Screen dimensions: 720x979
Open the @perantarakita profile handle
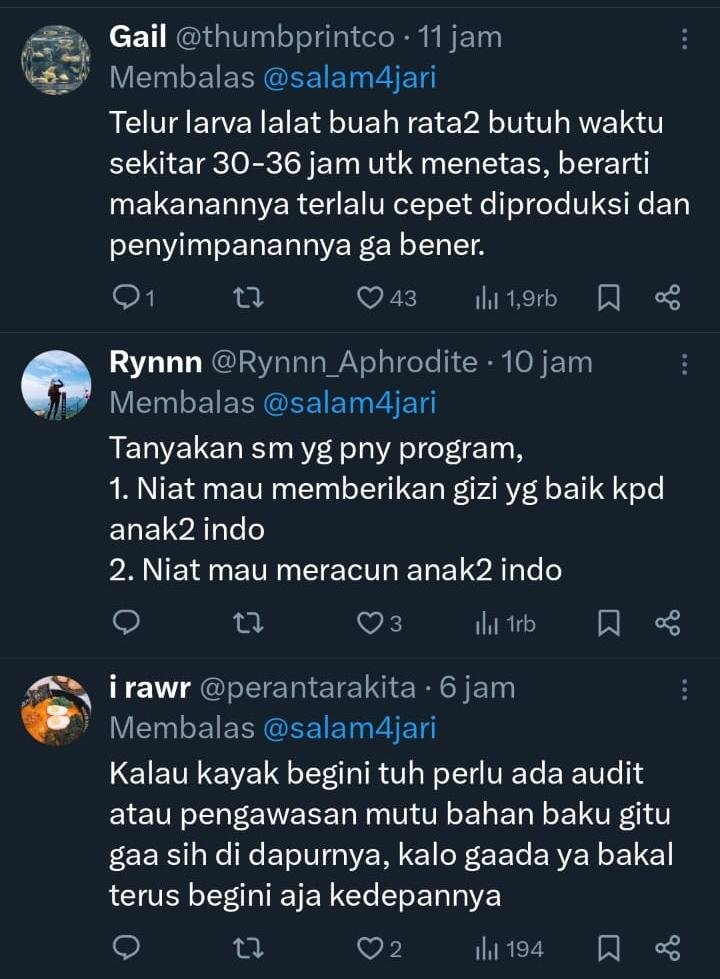[308, 688]
